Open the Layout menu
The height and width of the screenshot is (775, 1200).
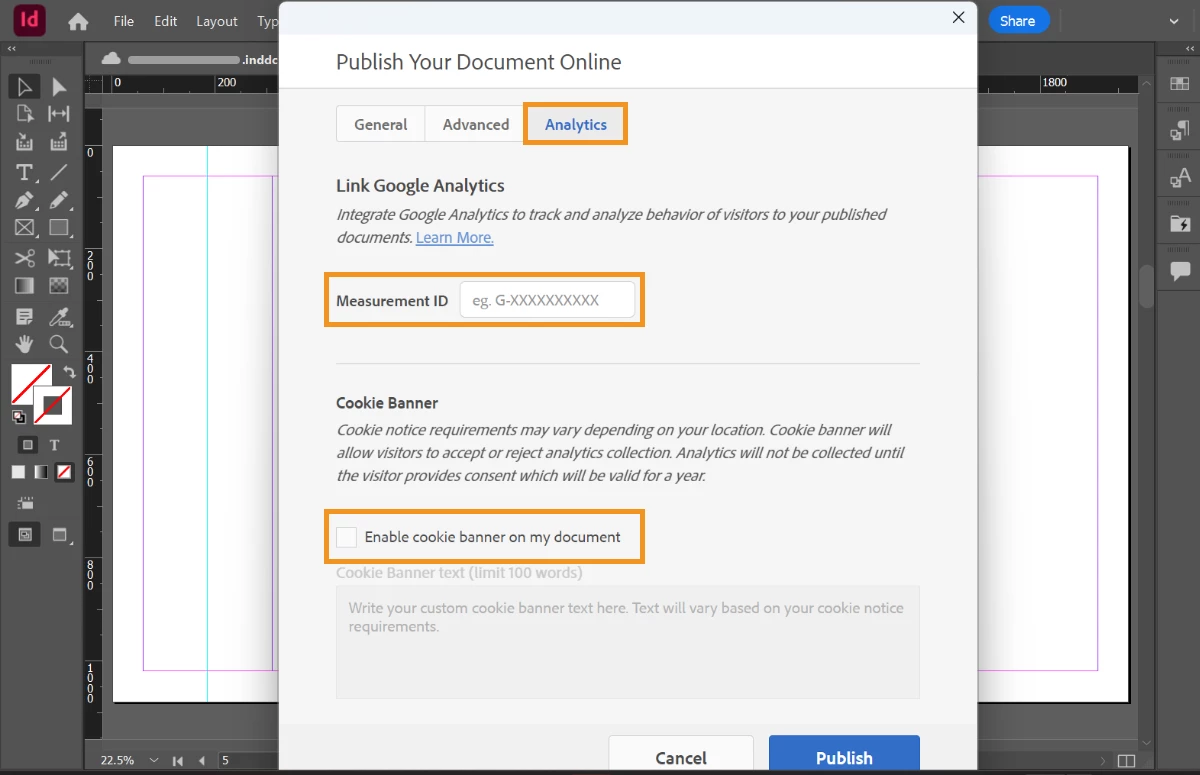pos(217,21)
